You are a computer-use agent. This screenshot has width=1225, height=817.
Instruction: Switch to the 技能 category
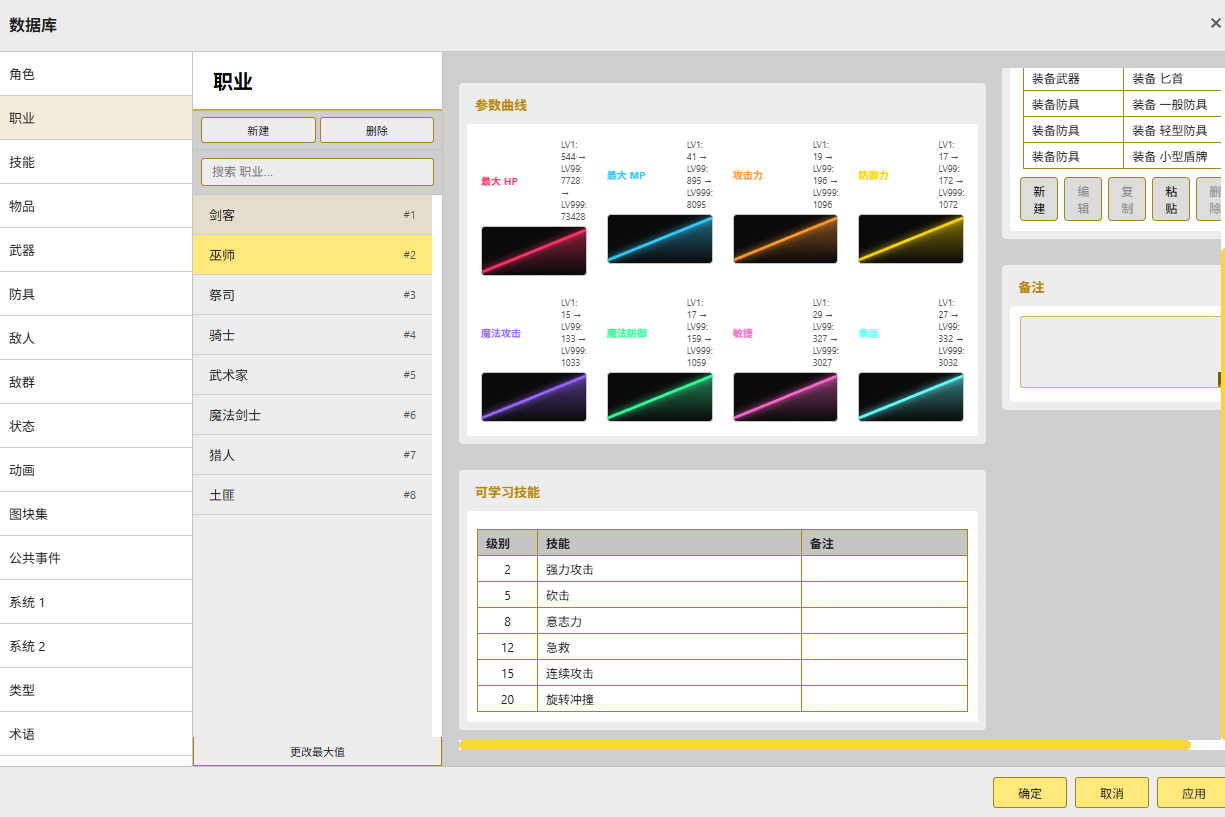[96, 162]
